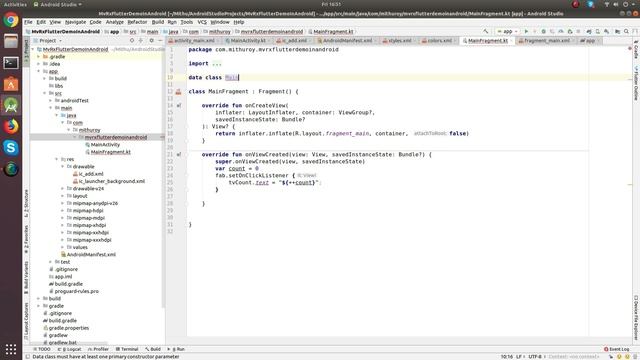
Task: Click the gutter icon beside class MainFragment
Action: coord(178,92)
